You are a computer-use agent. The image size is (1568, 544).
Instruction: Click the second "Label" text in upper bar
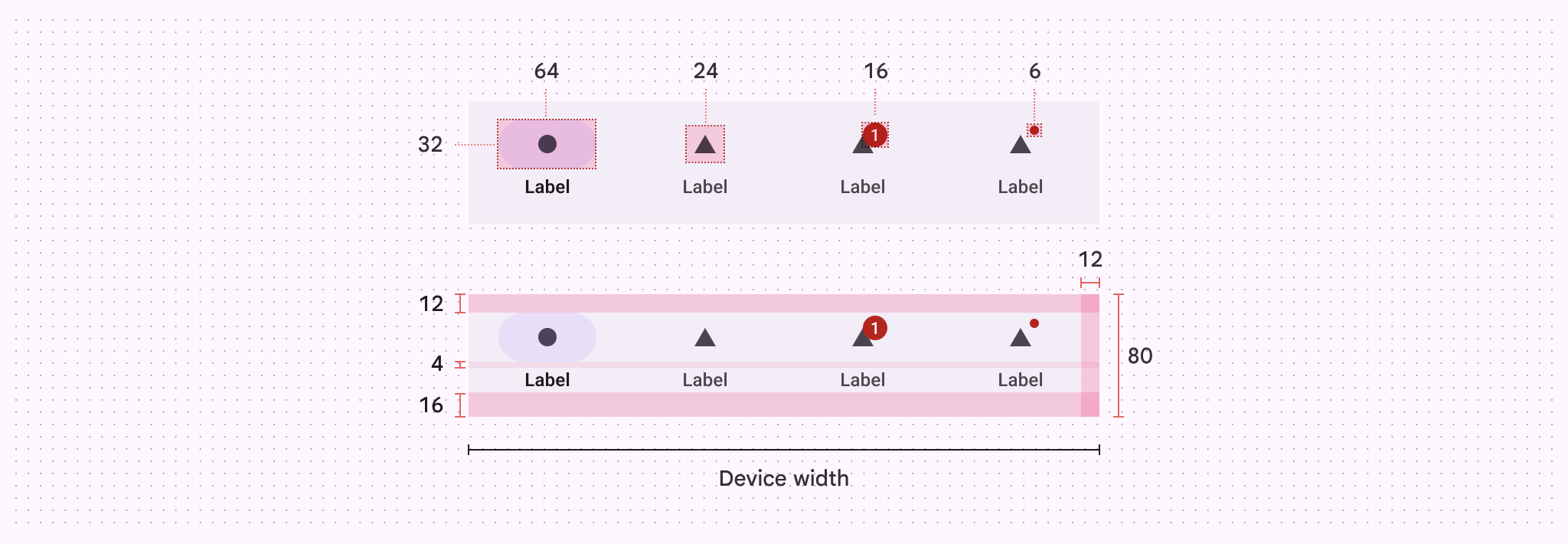(704, 187)
